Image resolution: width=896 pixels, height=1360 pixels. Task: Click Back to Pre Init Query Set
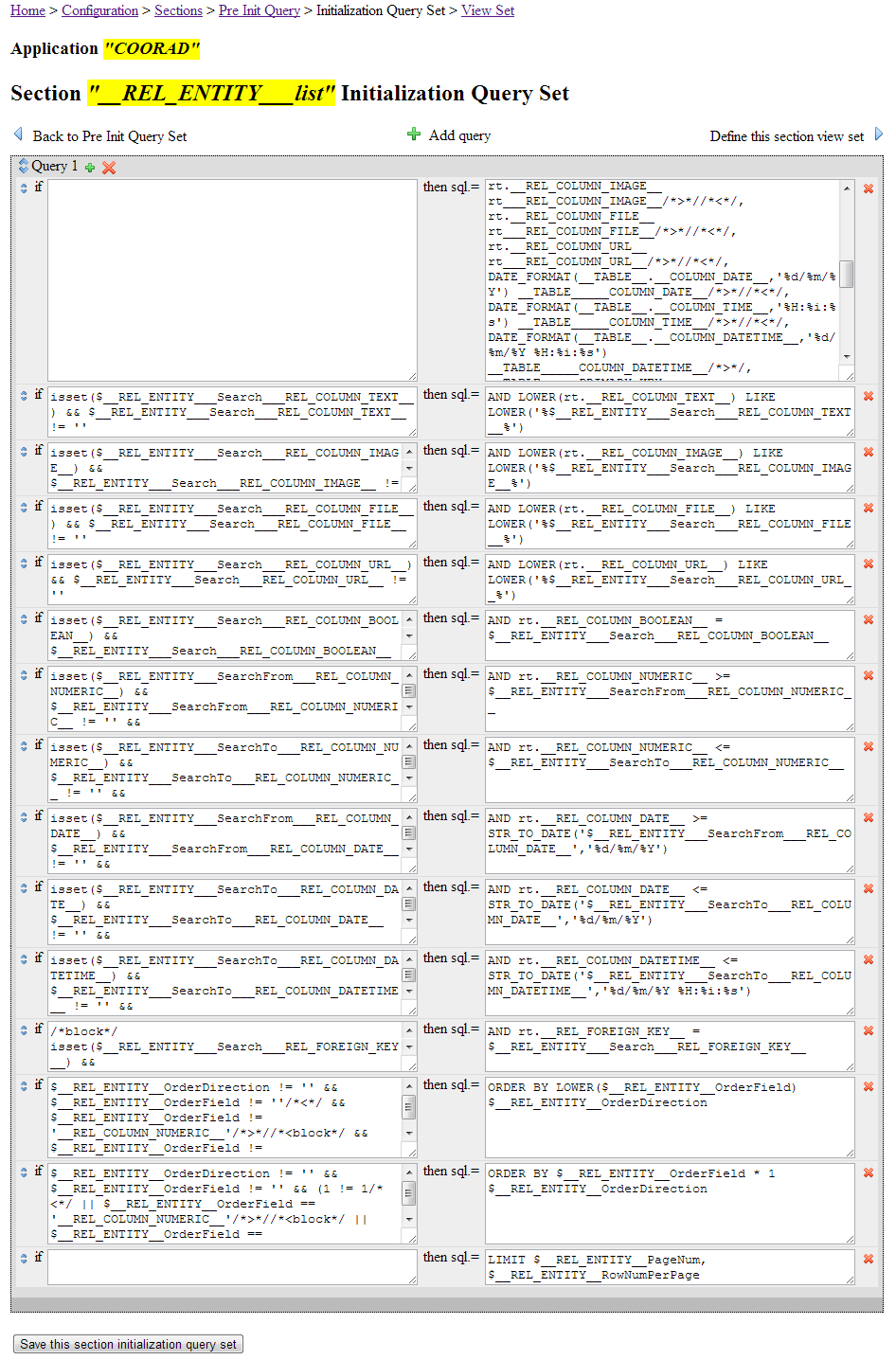[109, 135]
